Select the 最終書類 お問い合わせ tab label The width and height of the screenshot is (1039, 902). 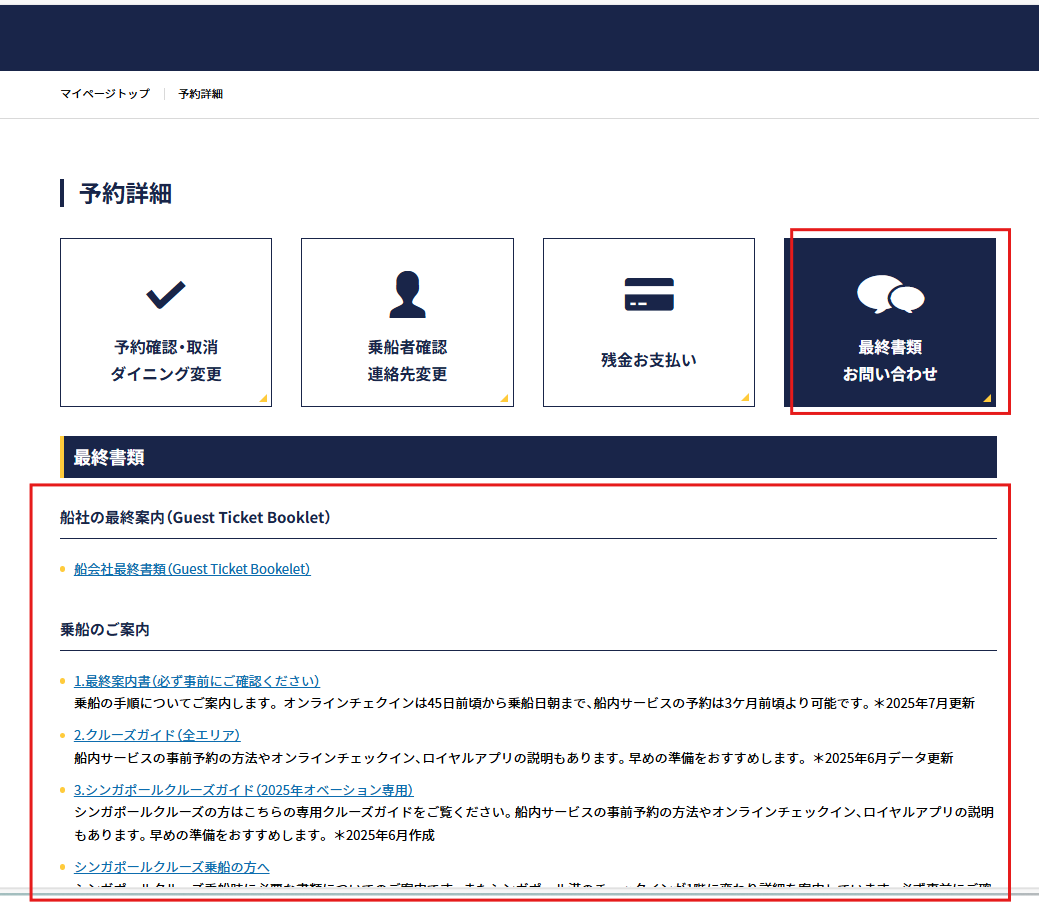point(890,361)
